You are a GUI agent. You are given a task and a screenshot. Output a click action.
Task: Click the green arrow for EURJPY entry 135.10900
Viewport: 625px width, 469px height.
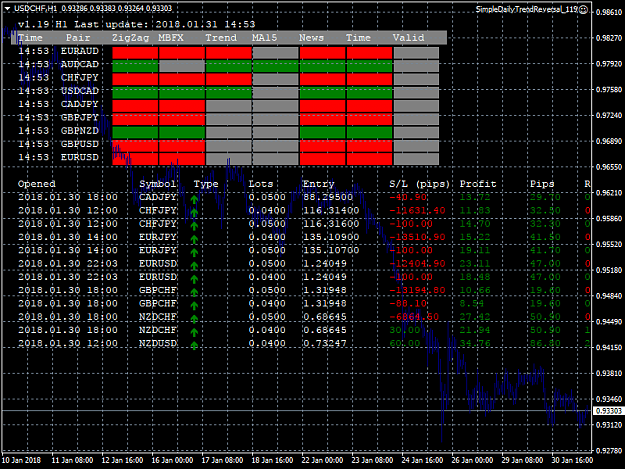[x=194, y=239]
